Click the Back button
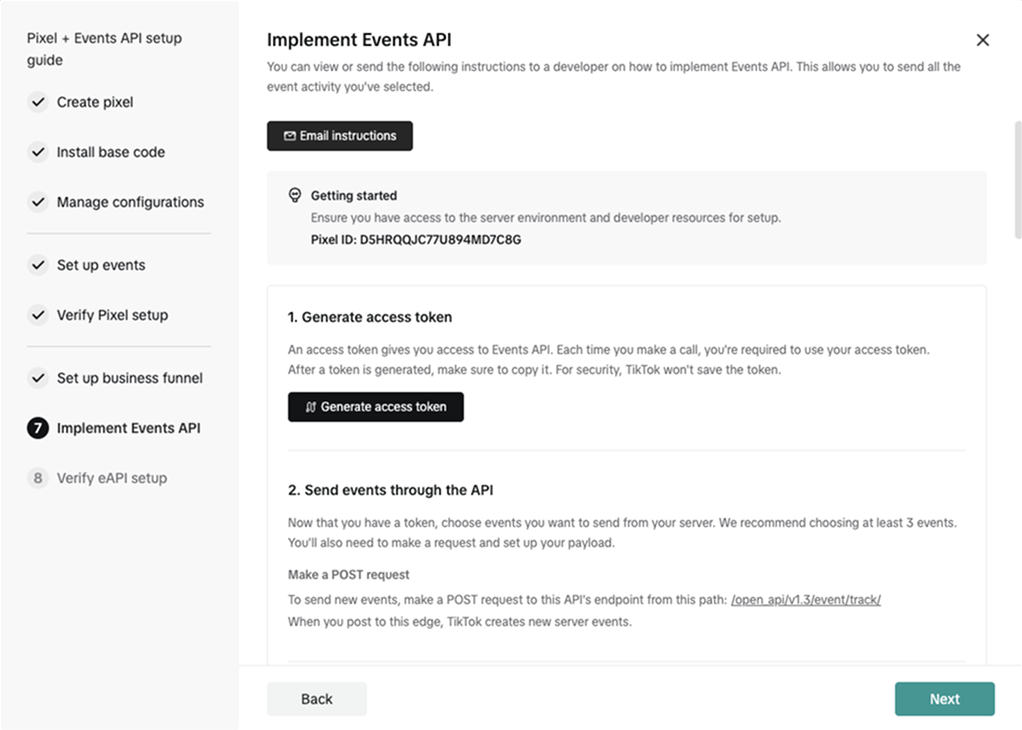 [x=317, y=699]
